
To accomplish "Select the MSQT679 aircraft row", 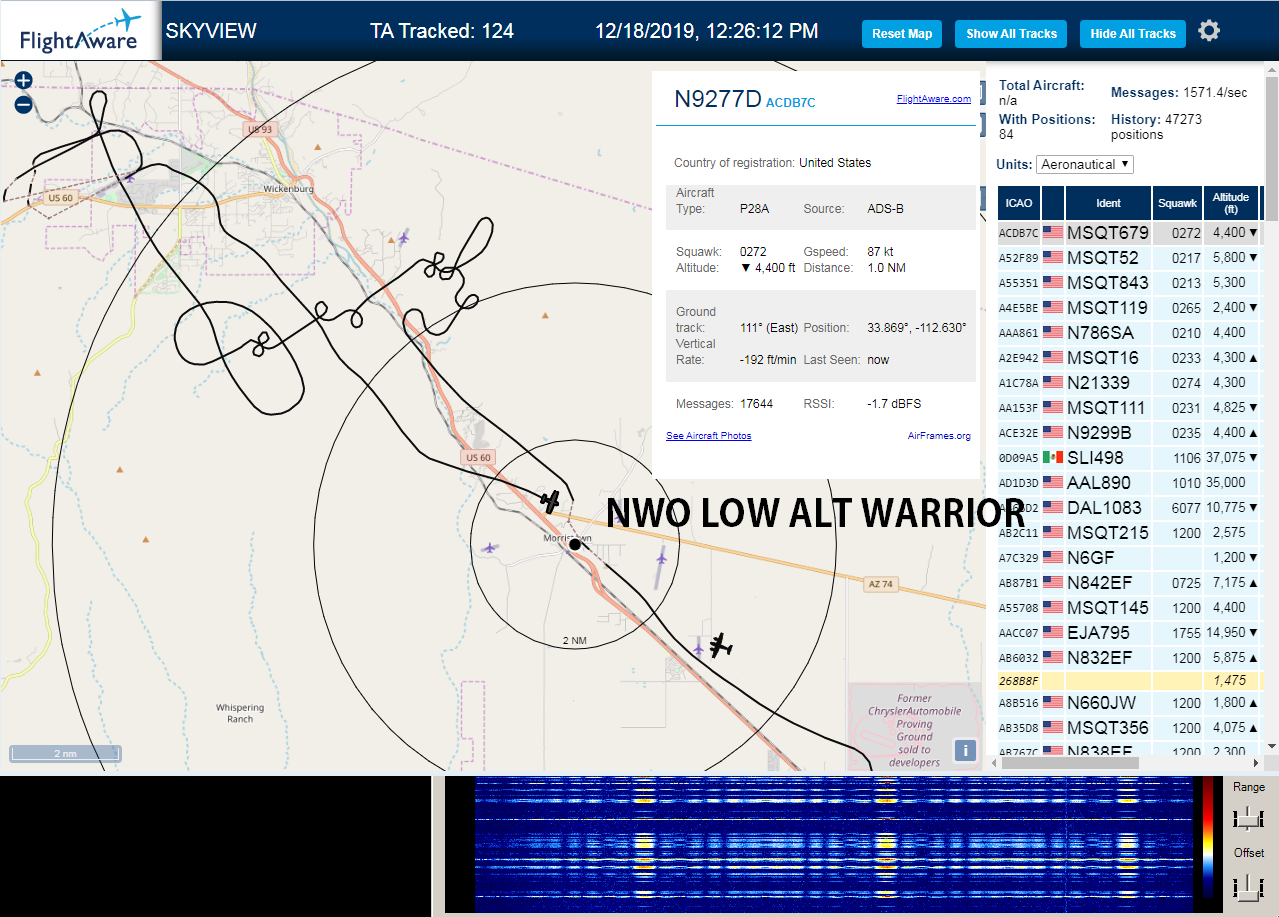I will tap(1129, 232).
